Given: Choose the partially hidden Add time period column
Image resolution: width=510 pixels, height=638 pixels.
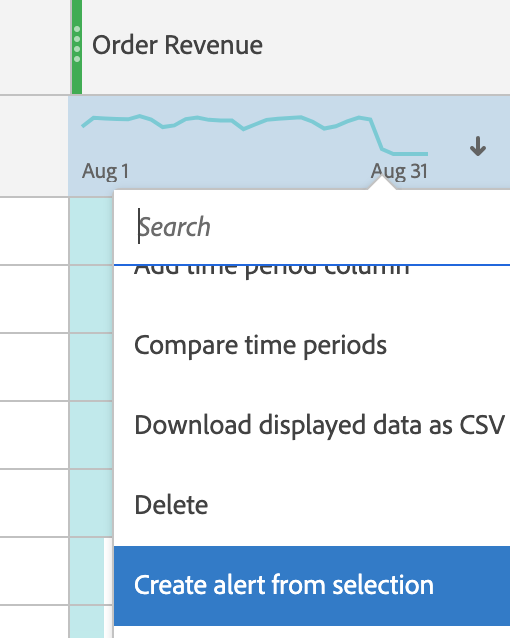Looking at the screenshot, I should 271,269.
